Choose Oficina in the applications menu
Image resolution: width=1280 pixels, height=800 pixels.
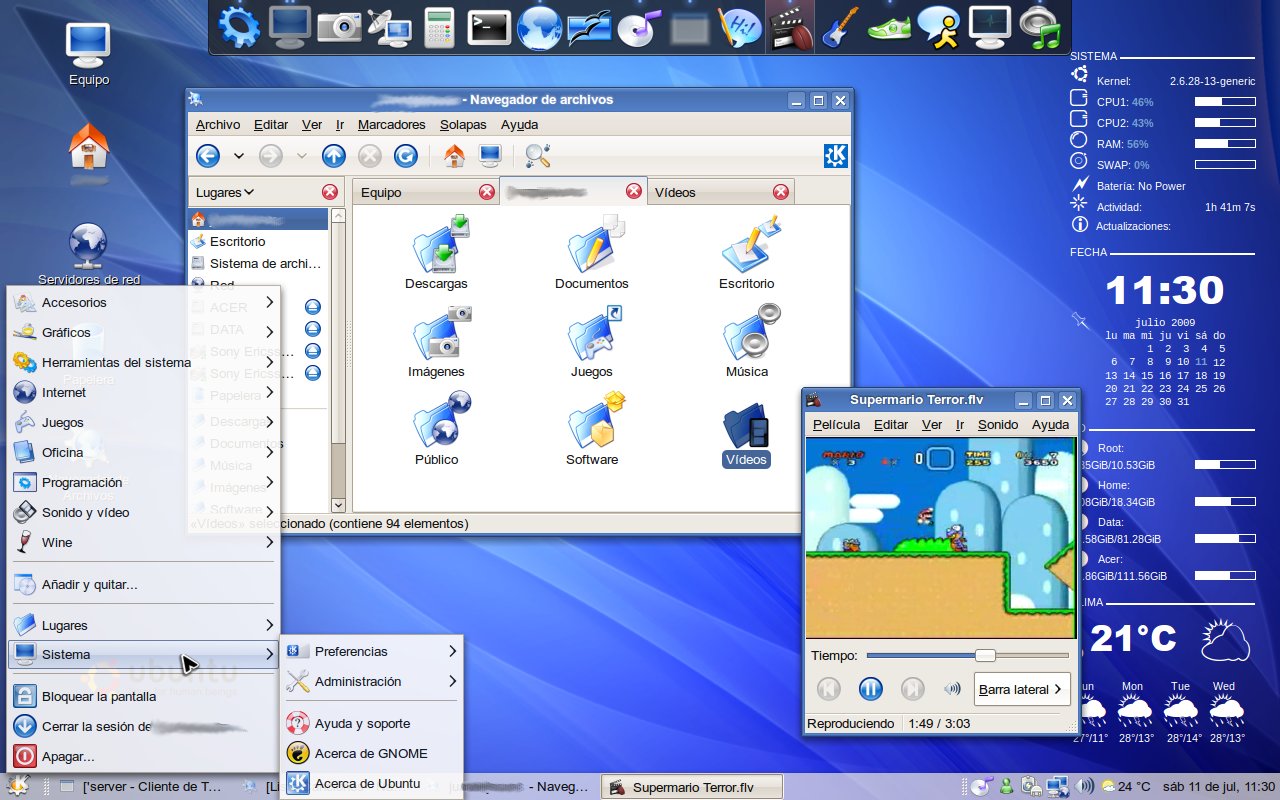click(143, 452)
